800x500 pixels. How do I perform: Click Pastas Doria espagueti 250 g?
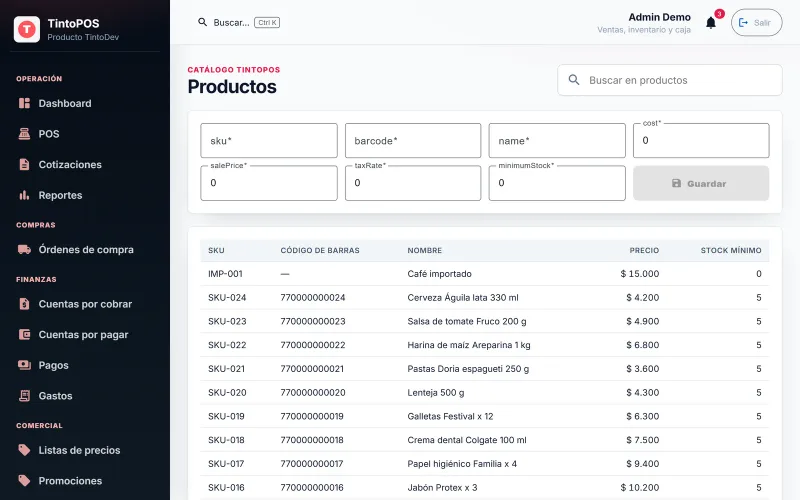[468, 369]
